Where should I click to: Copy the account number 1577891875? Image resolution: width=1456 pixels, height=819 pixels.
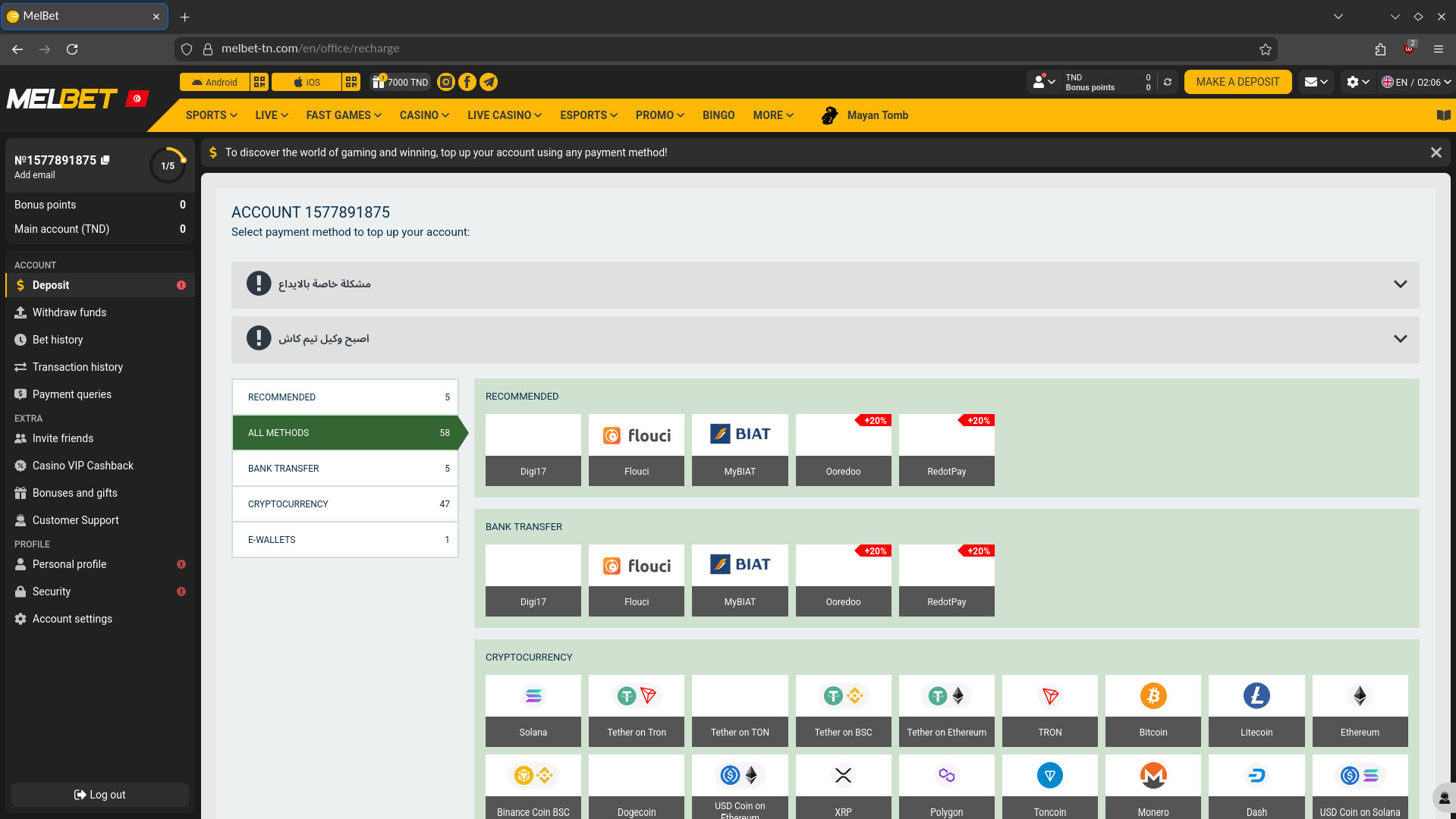(x=105, y=160)
